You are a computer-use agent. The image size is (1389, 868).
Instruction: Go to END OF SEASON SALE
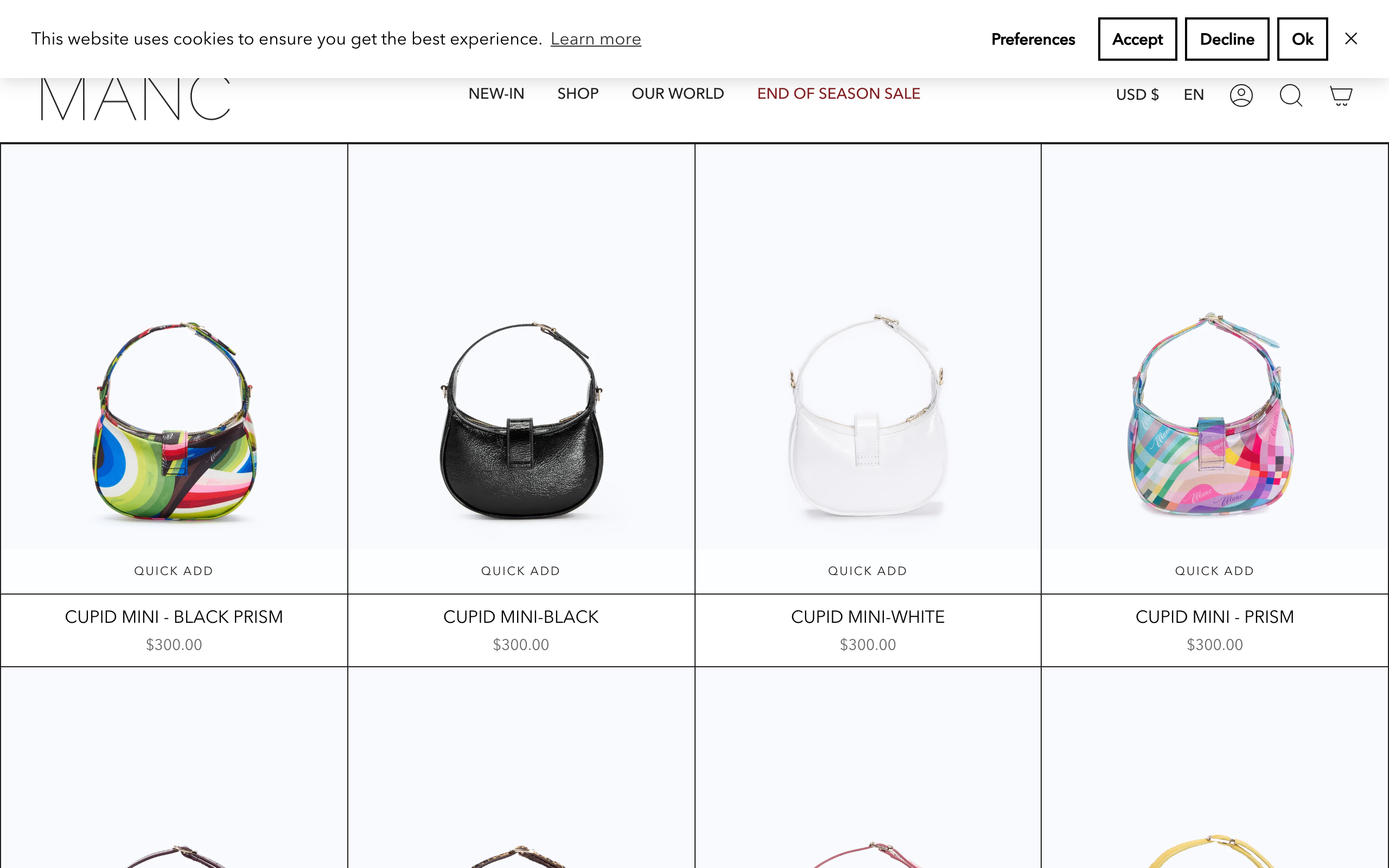point(838,93)
